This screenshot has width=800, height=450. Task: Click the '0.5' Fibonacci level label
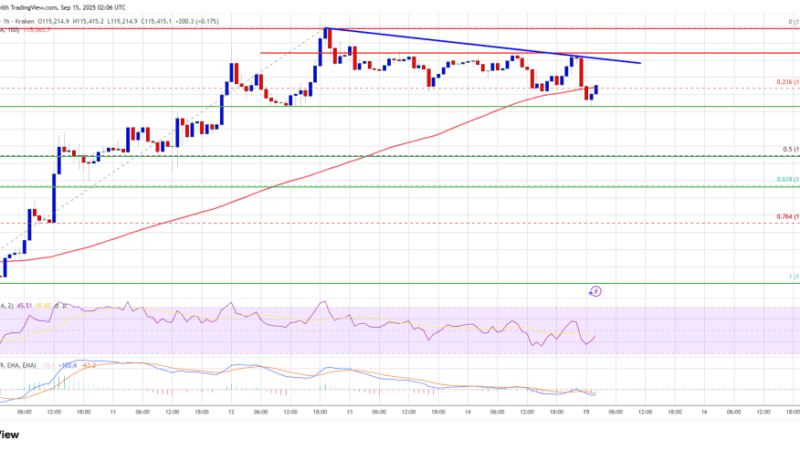coord(787,149)
